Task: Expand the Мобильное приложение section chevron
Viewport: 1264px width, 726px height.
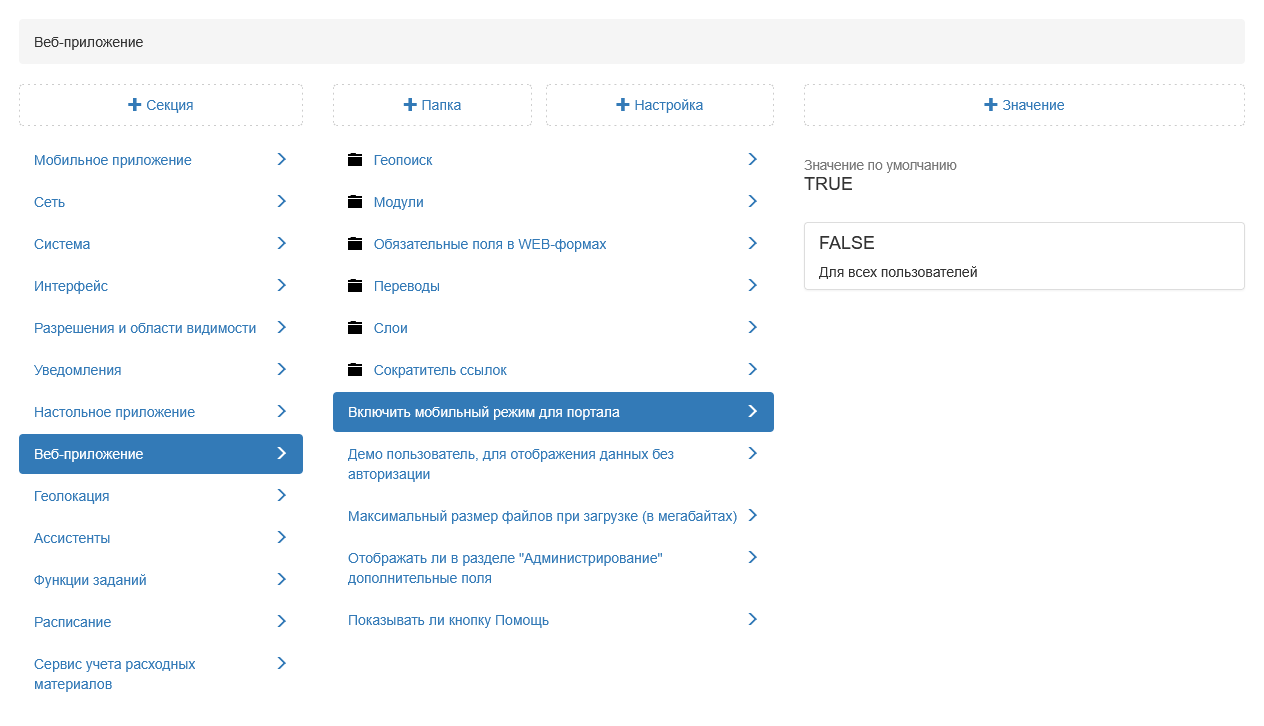Action: [282, 159]
